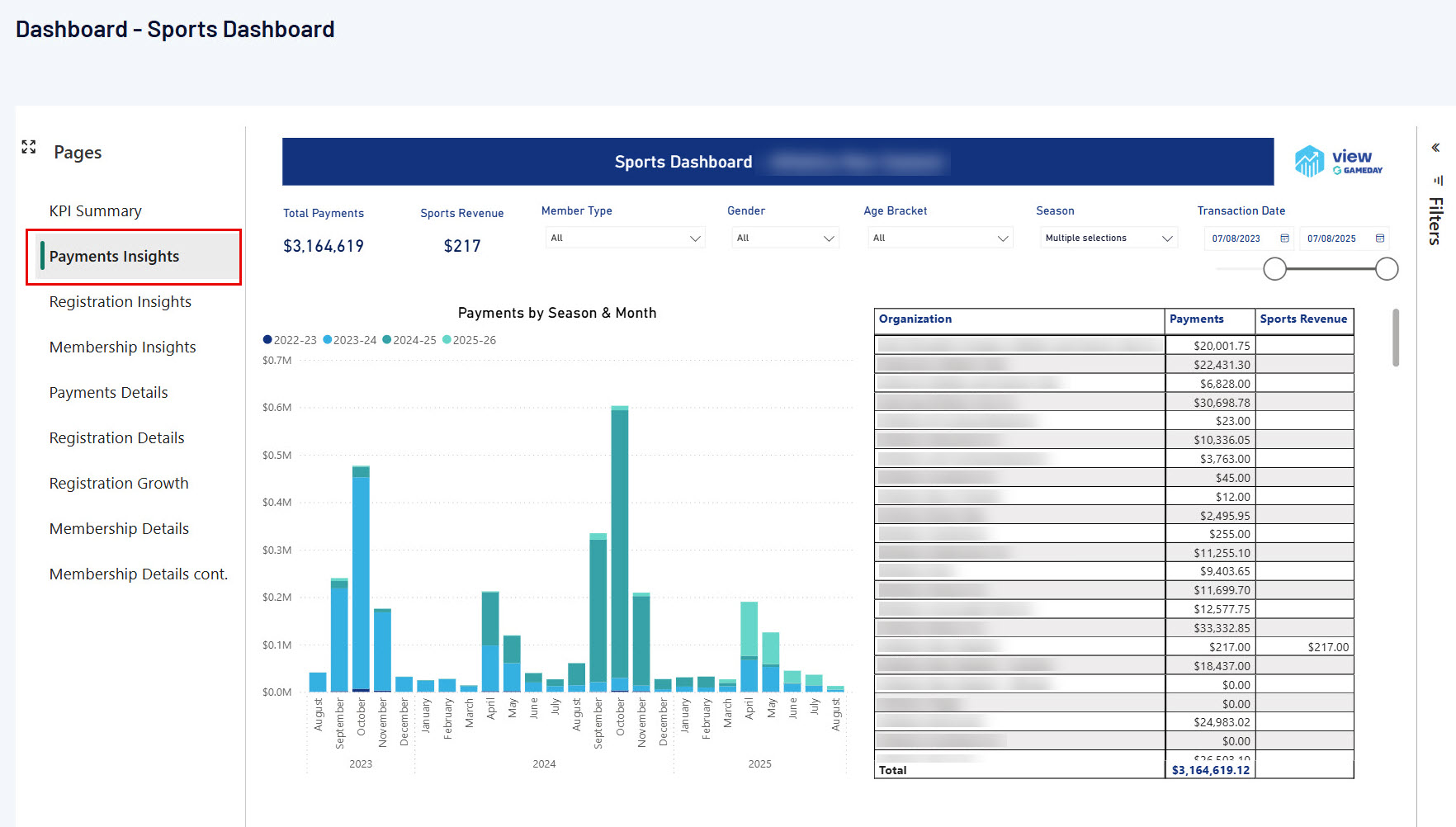Screen dimensions: 1456x827
Task: Collapse the Filters pane with double chevron
Action: (1435, 148)
